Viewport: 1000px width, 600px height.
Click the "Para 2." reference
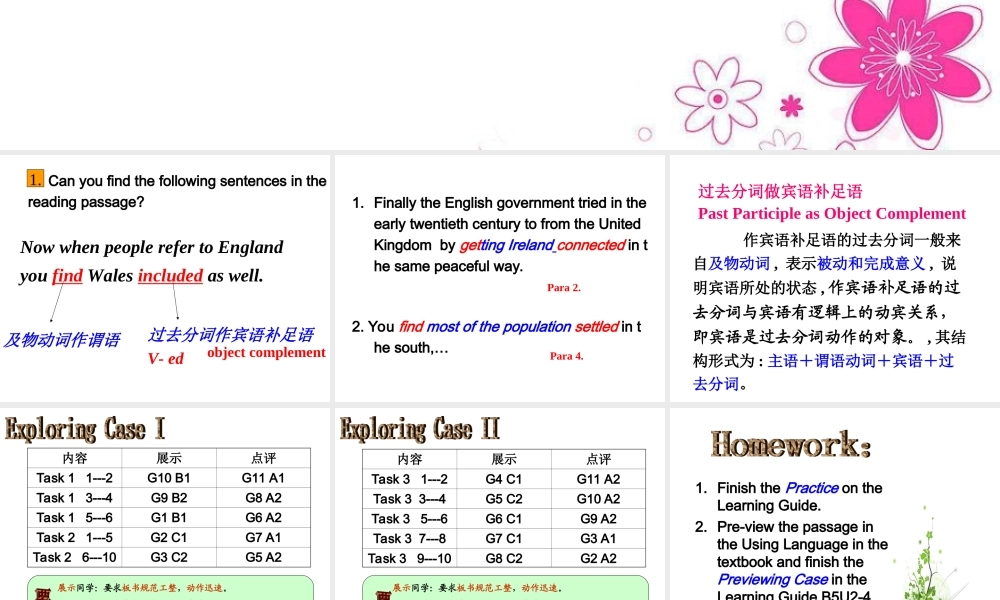tap(564, 288)
